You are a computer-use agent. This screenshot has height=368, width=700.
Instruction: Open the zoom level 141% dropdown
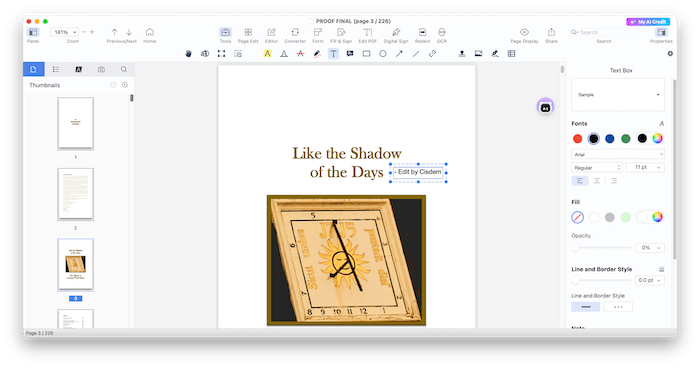[65, 32]
